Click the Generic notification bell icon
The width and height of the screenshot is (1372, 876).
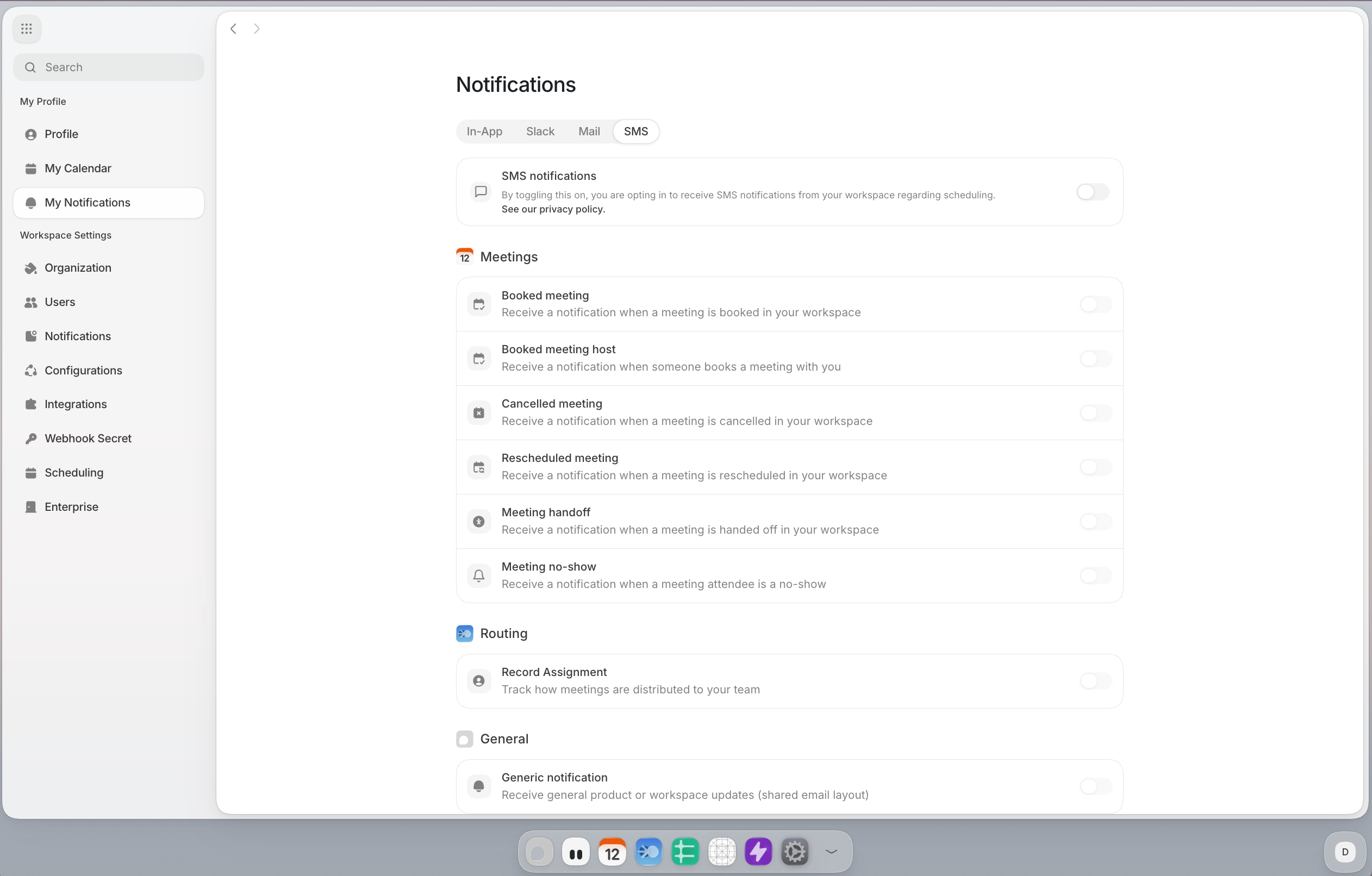(479, 786)
